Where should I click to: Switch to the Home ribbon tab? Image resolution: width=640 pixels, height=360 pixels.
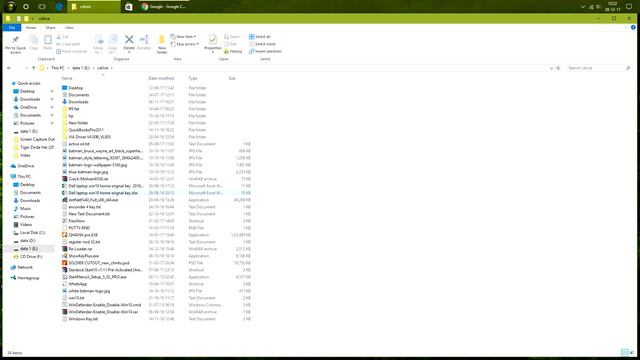(x=31, y=28)
